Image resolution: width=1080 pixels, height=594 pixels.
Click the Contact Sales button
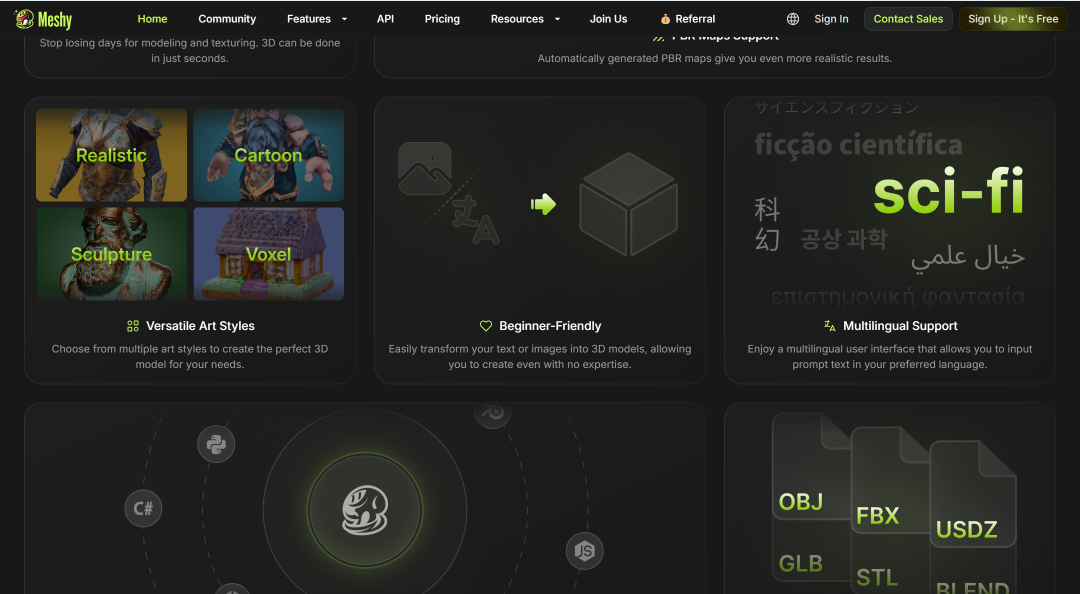908,19
